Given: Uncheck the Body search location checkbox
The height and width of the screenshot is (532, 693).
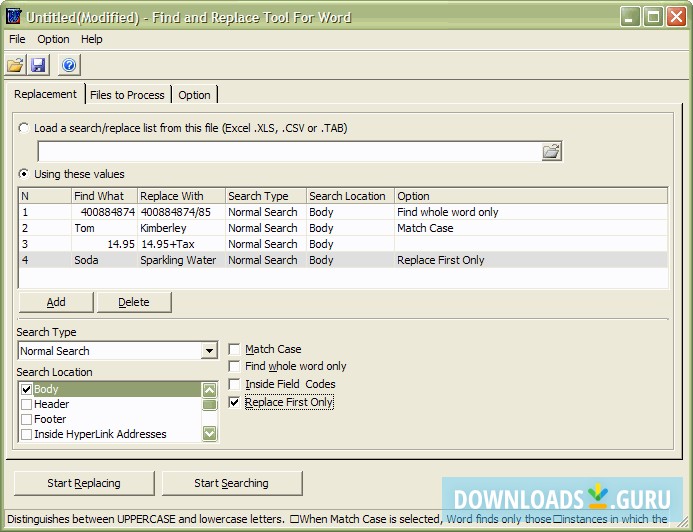Looking at the screenshot, I should [26, 389].
